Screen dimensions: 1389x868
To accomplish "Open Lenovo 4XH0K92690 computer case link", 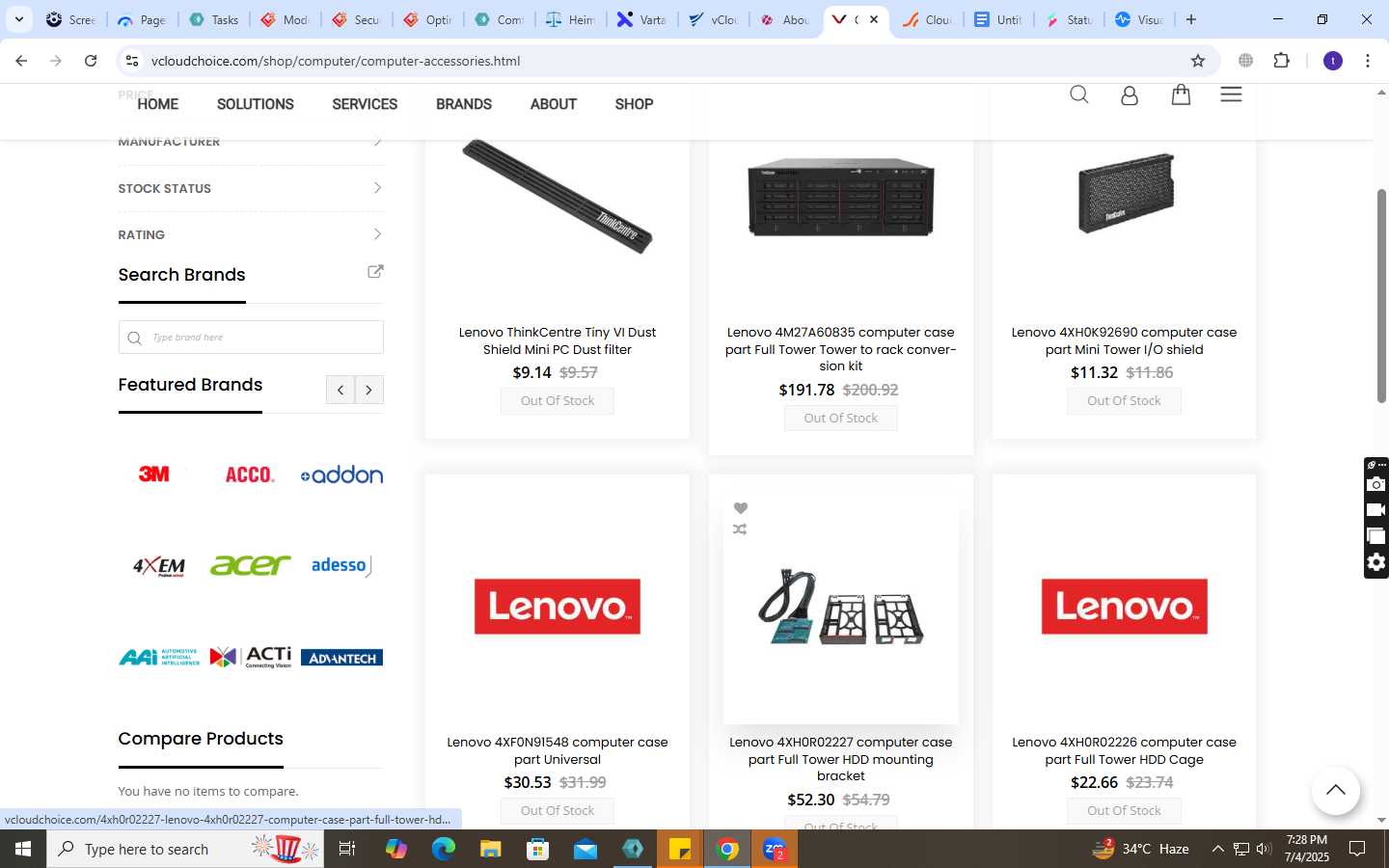I will tap(1124, 340).
